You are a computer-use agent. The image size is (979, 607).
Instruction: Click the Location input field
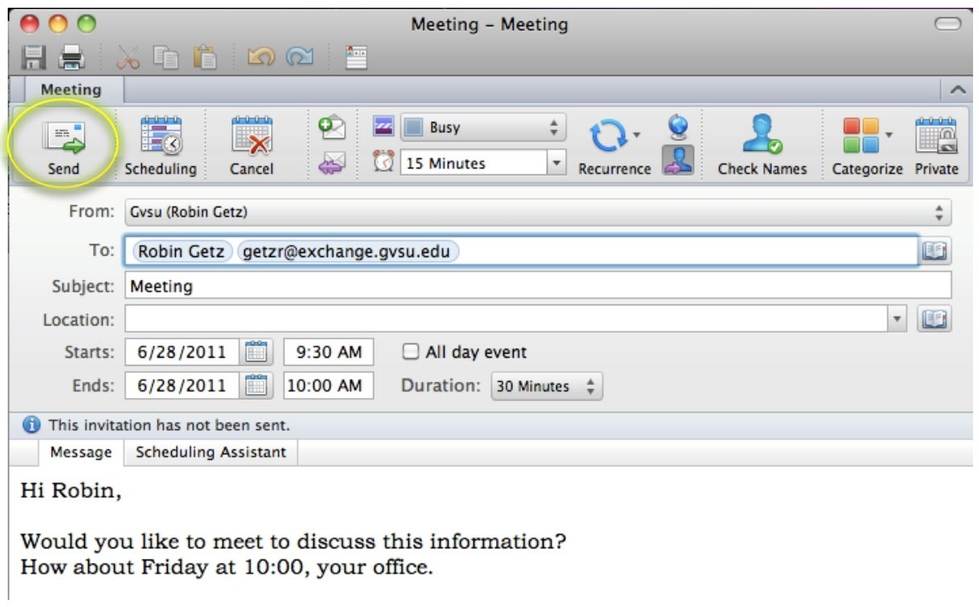(x=505, y=320)
